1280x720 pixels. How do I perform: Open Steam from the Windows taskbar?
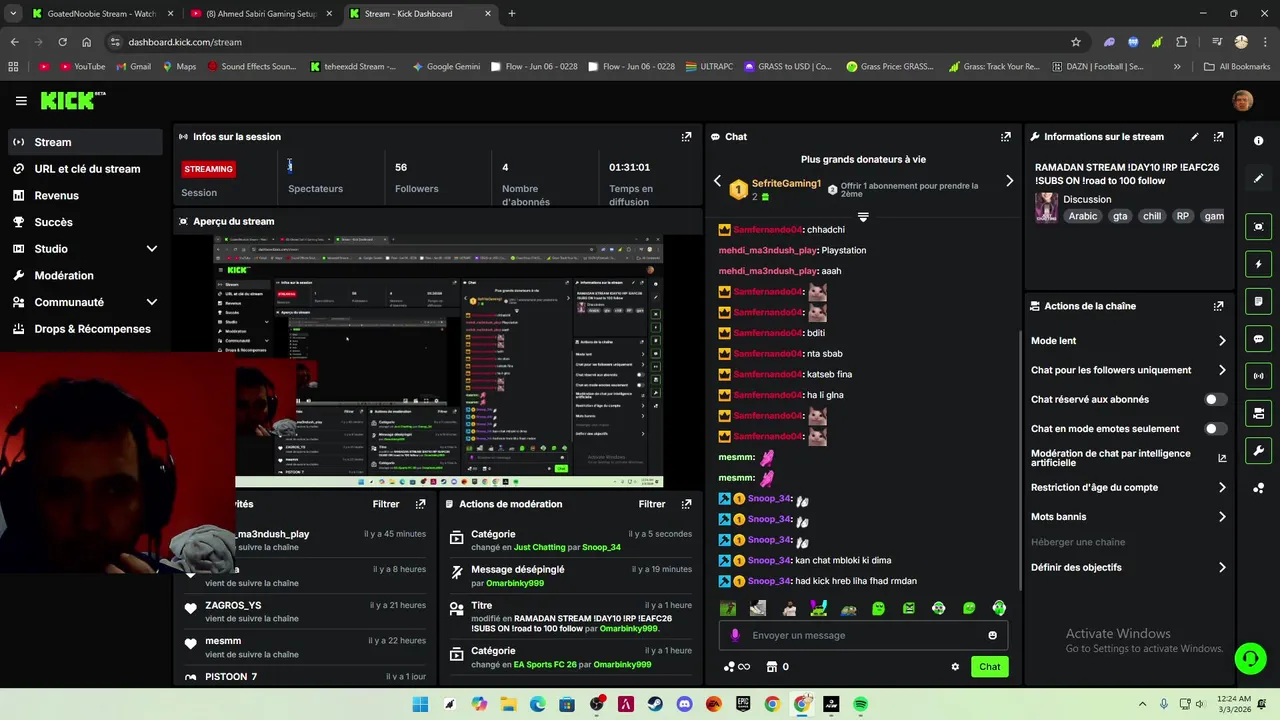click(655, 705)
